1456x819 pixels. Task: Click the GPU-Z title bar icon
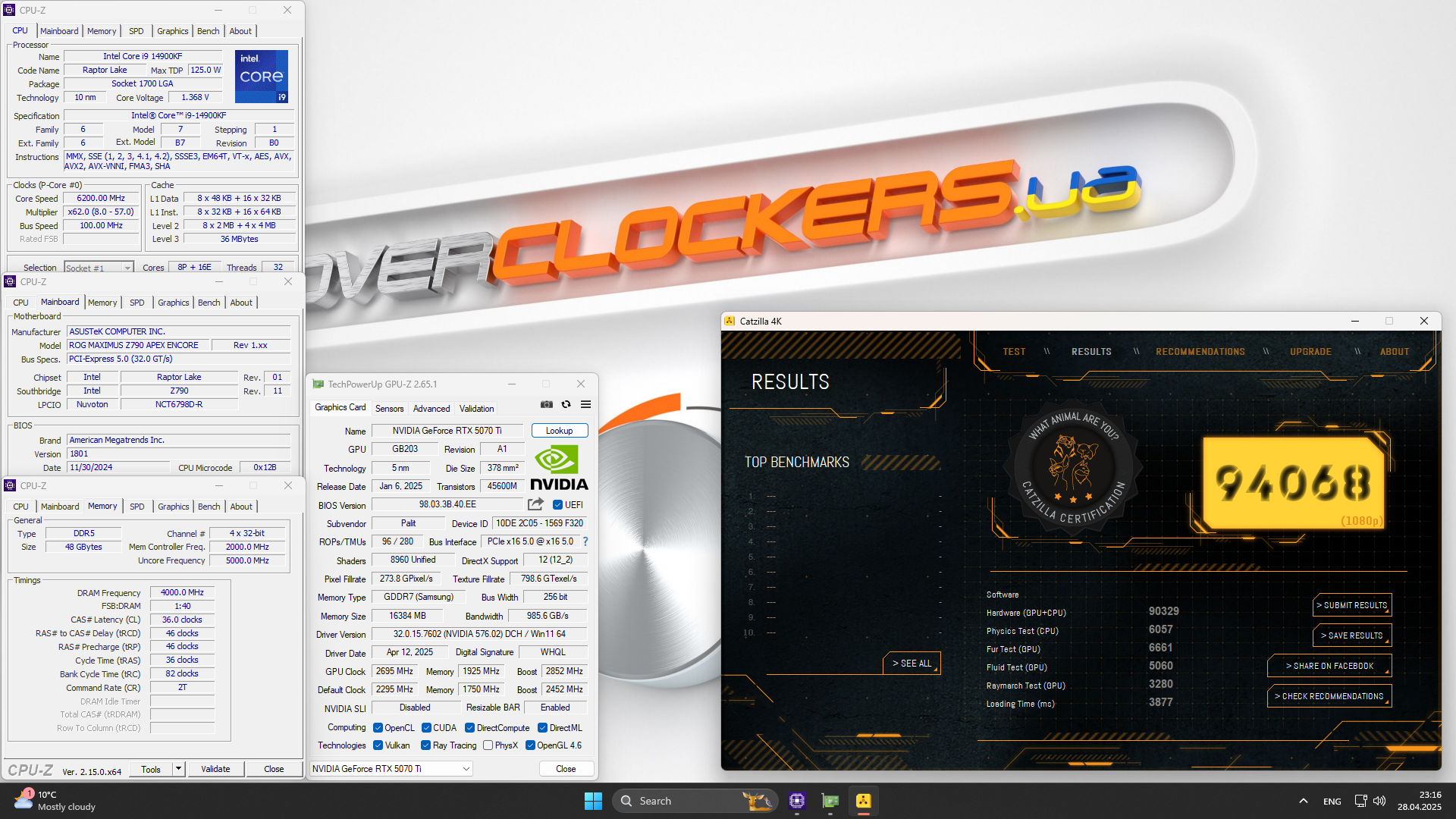coord(318,384)
